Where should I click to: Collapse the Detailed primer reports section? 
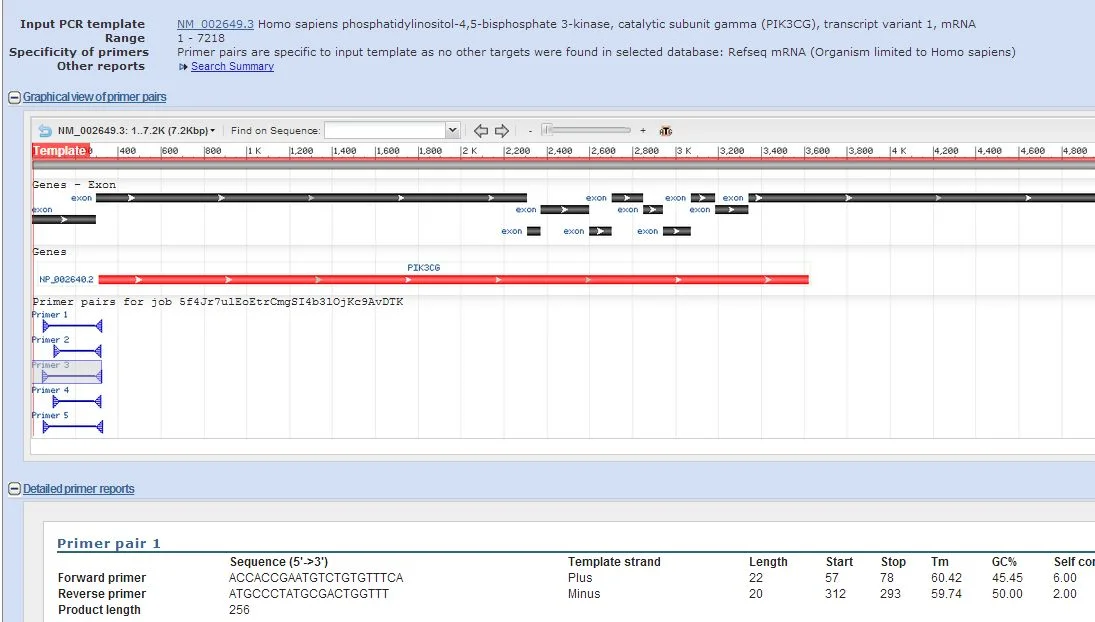(14, 489)
